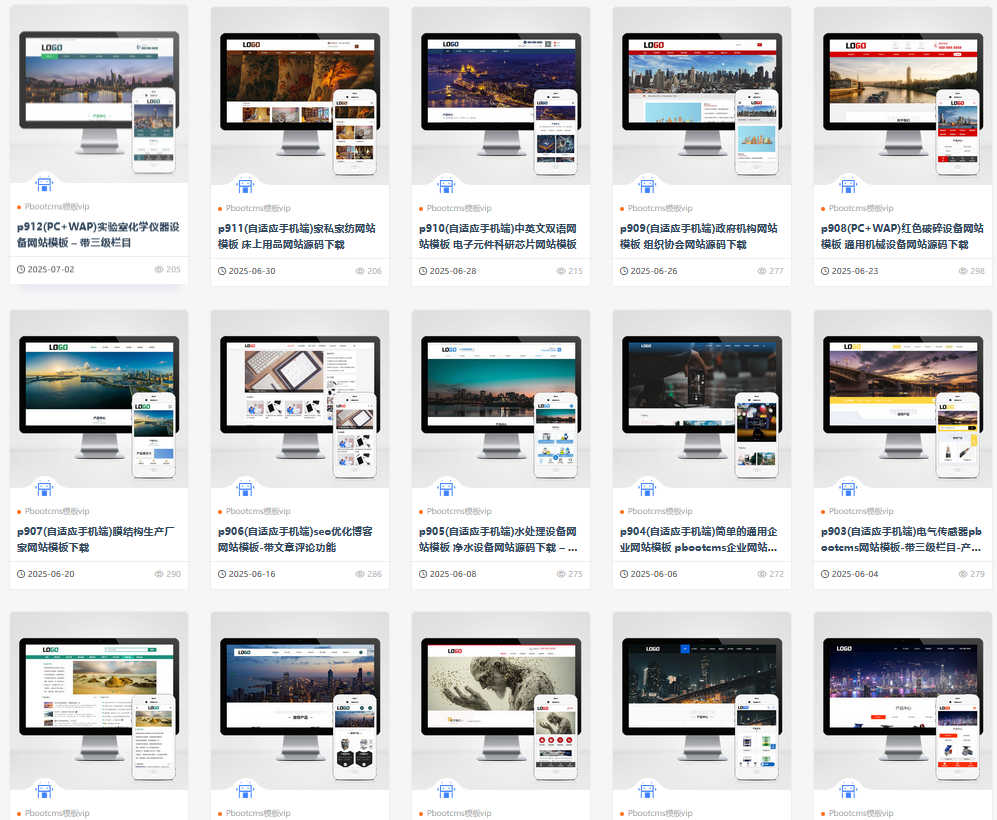This screenshot has width=997, height=820.
Task: Click the clock icon beside 2025-06-30
Action: 222,271
